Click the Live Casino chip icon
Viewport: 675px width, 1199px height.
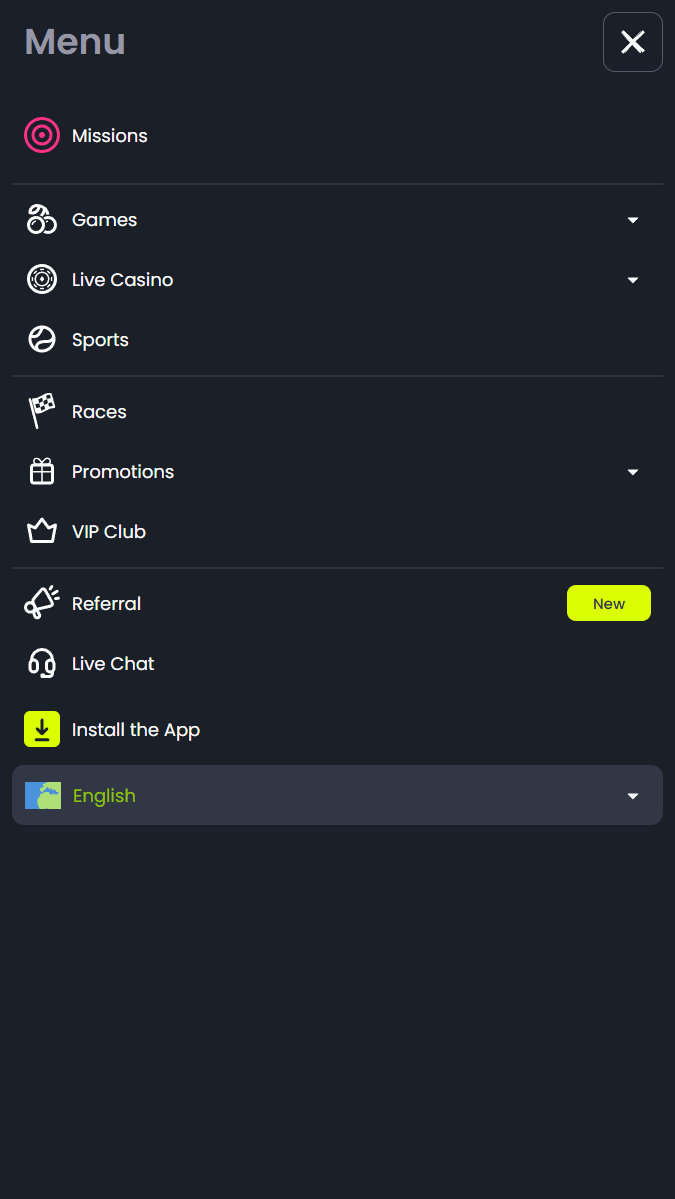click(x=42, y=279)
